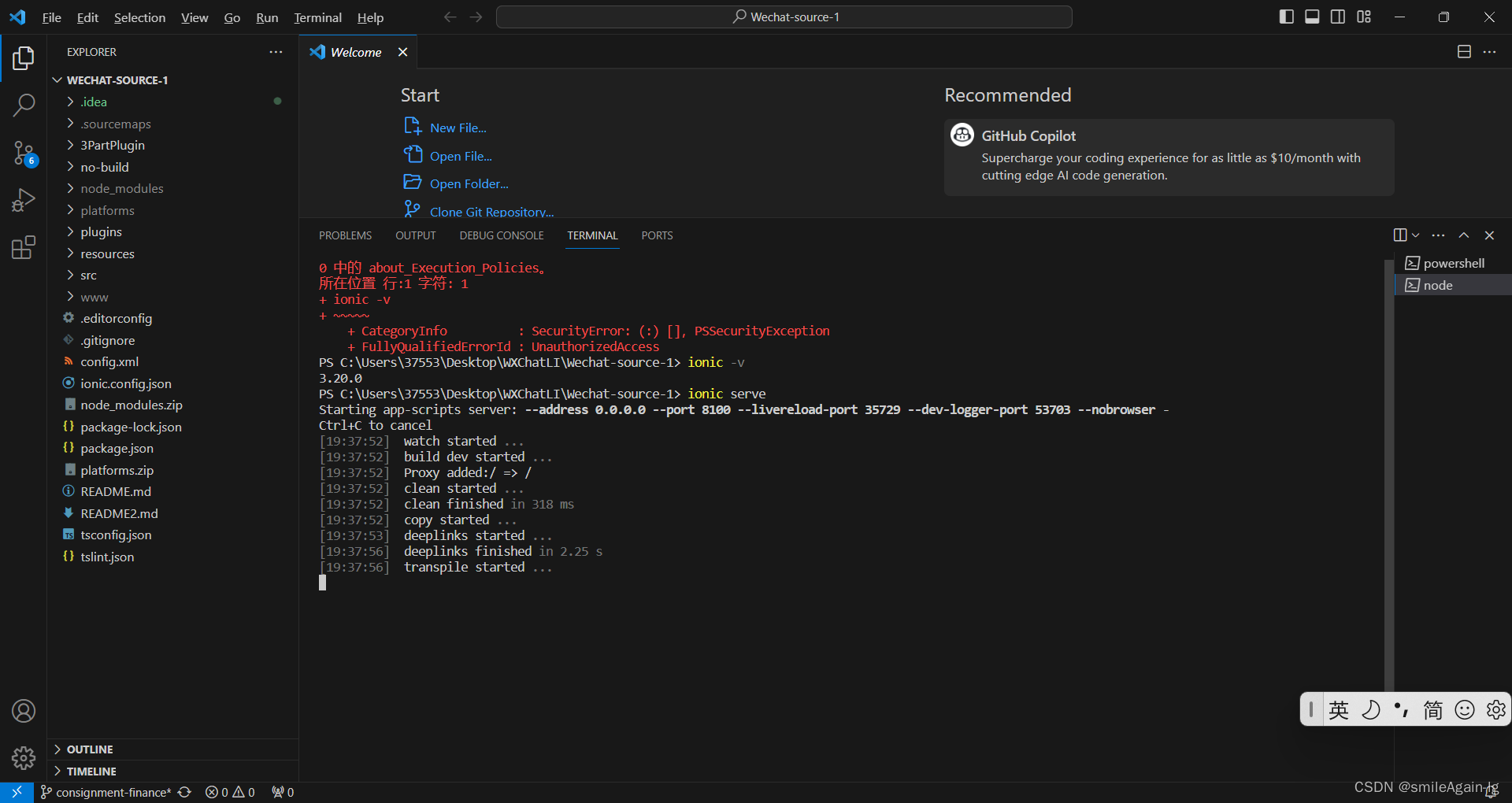Split the terminal

click(x=1400, y=235)
